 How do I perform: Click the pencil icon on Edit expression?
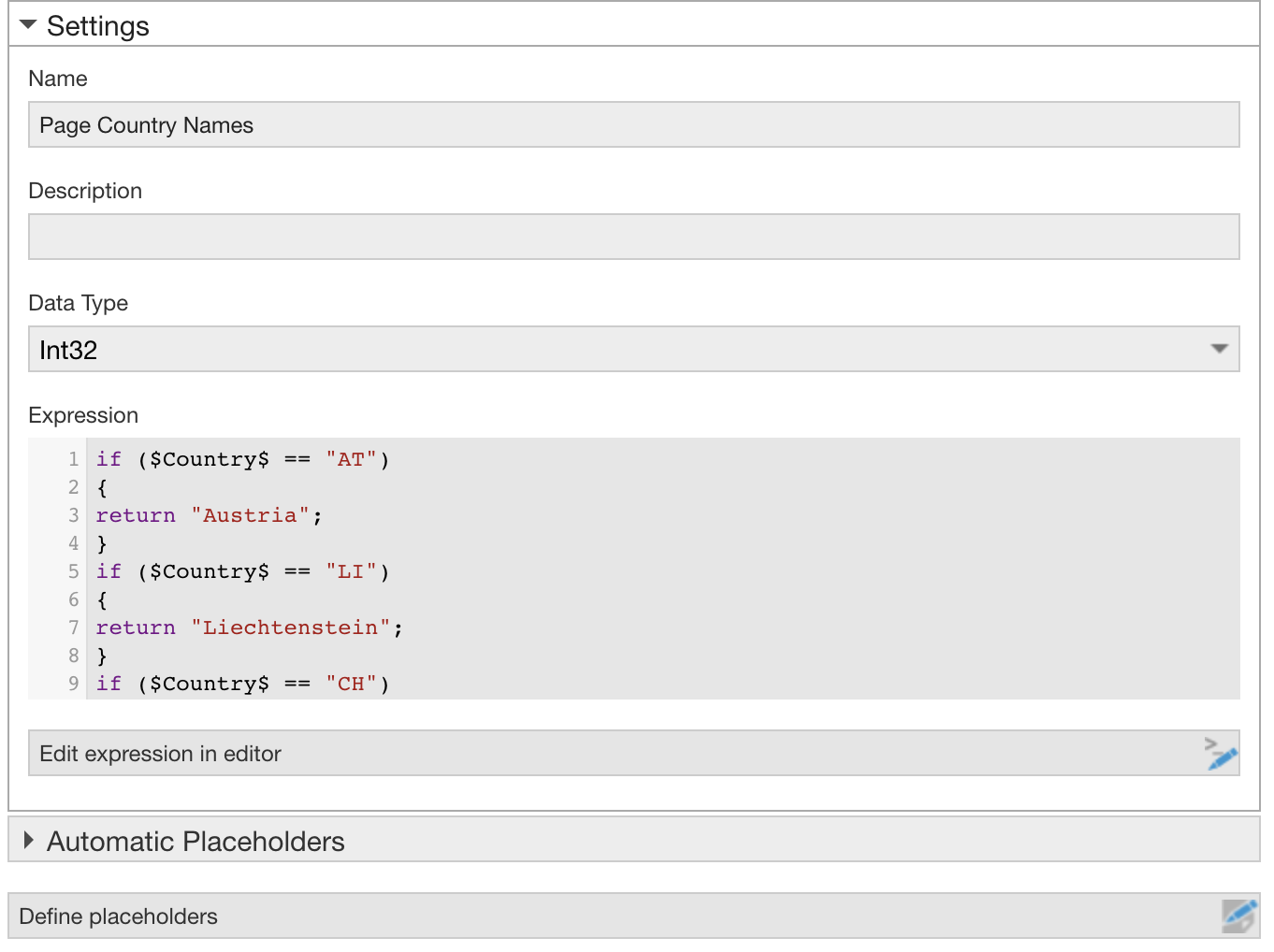pos(1221,754)
